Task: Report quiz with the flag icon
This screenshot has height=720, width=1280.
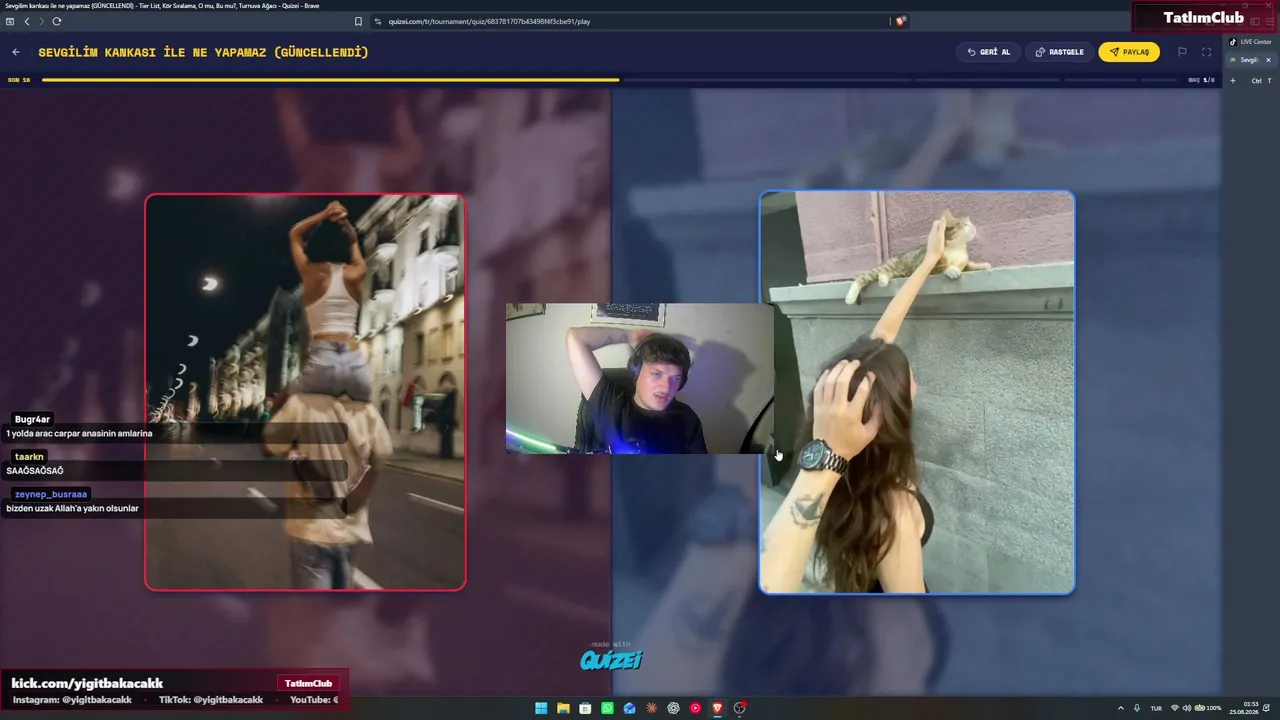Action: pos(1182,52)
